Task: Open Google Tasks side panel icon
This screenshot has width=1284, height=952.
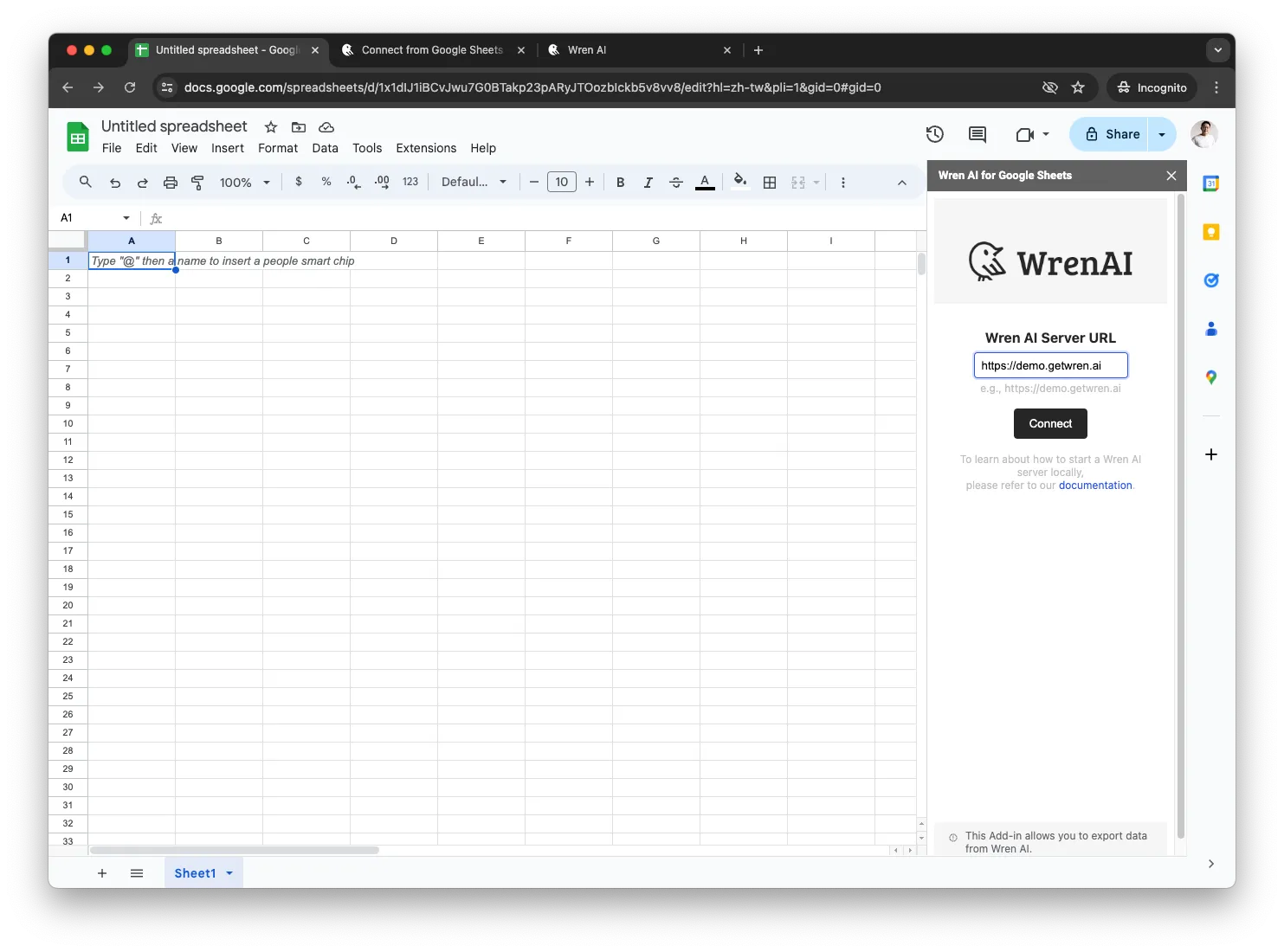Action: pyautogui.click(x=1211, y=280)
